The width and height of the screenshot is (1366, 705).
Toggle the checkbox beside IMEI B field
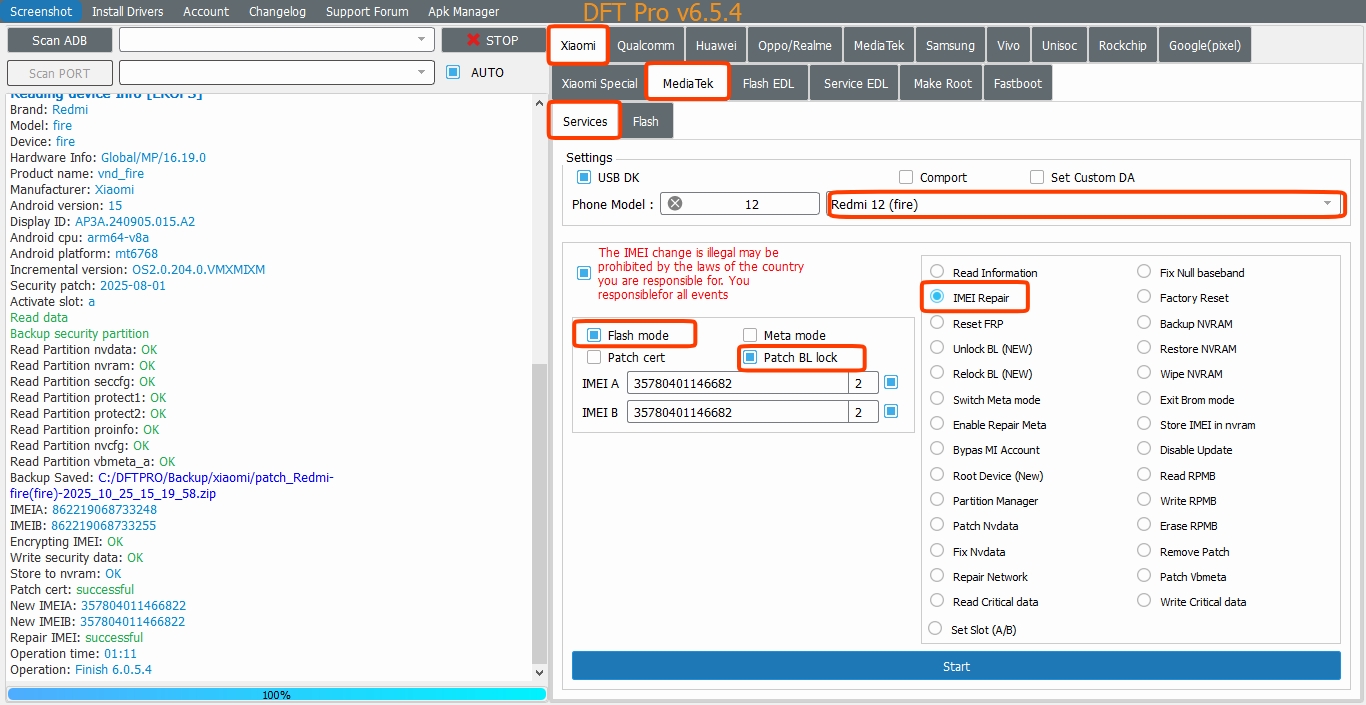pos(891,411)
